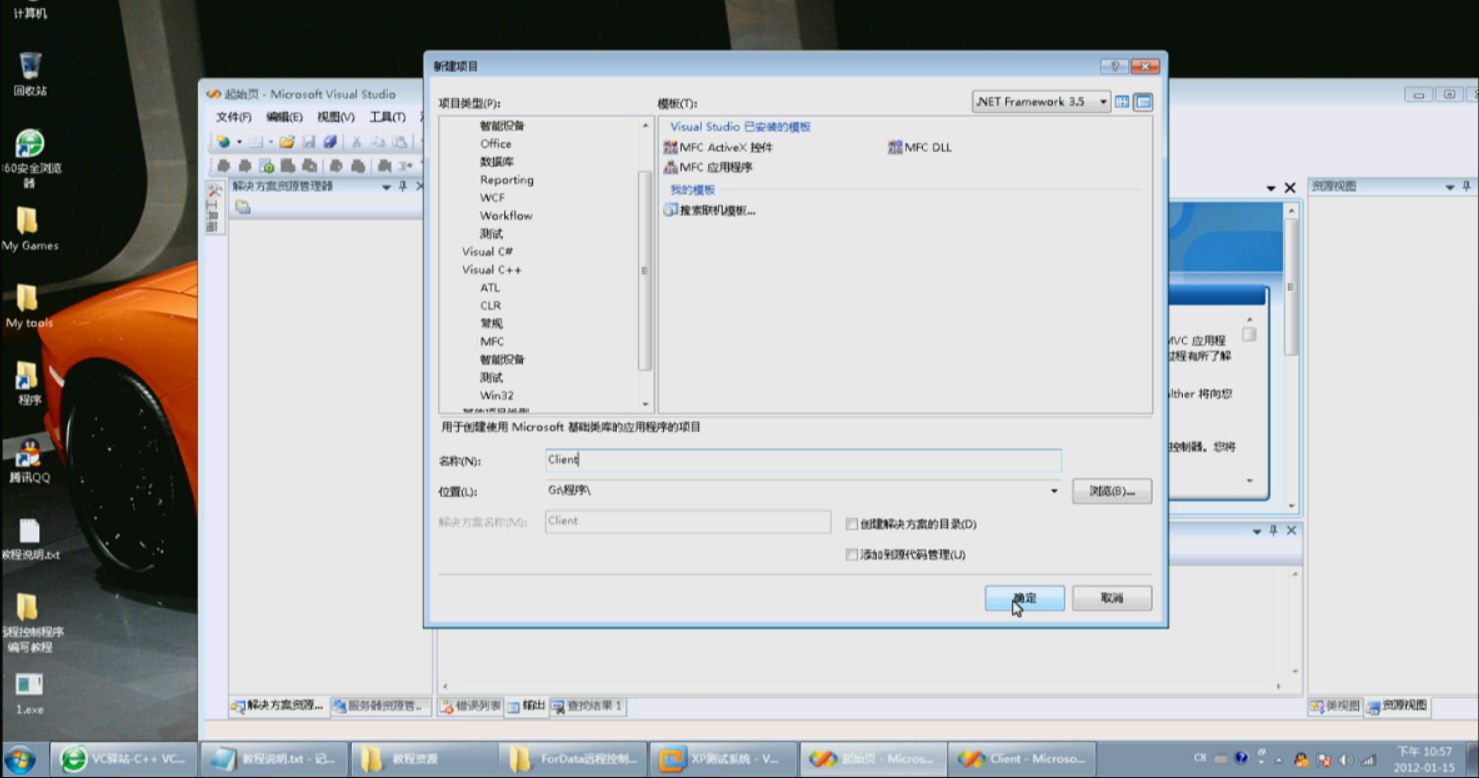The width and height of the screenshot is (1479, 778).
Task: Click the Copy toolbar icon
Action: pyautogui.click(x=377, y=142)
